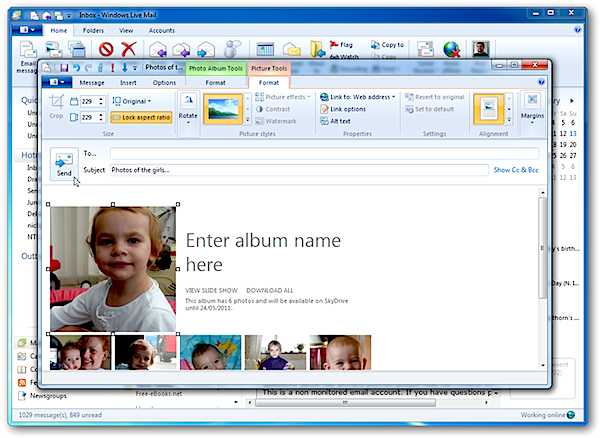Click Revert to original
The width and height of the screenshot is (600, 438).
coord(435,97)
